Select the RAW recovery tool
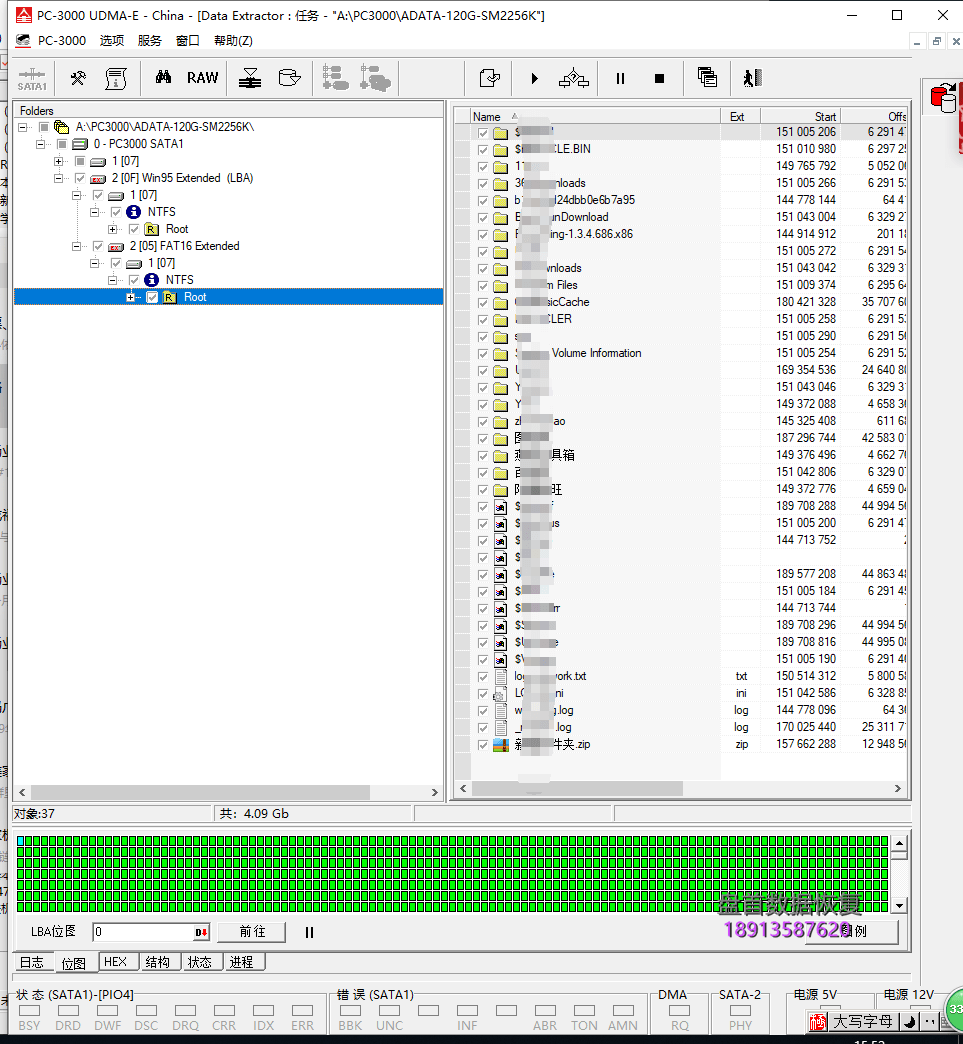 202,78
